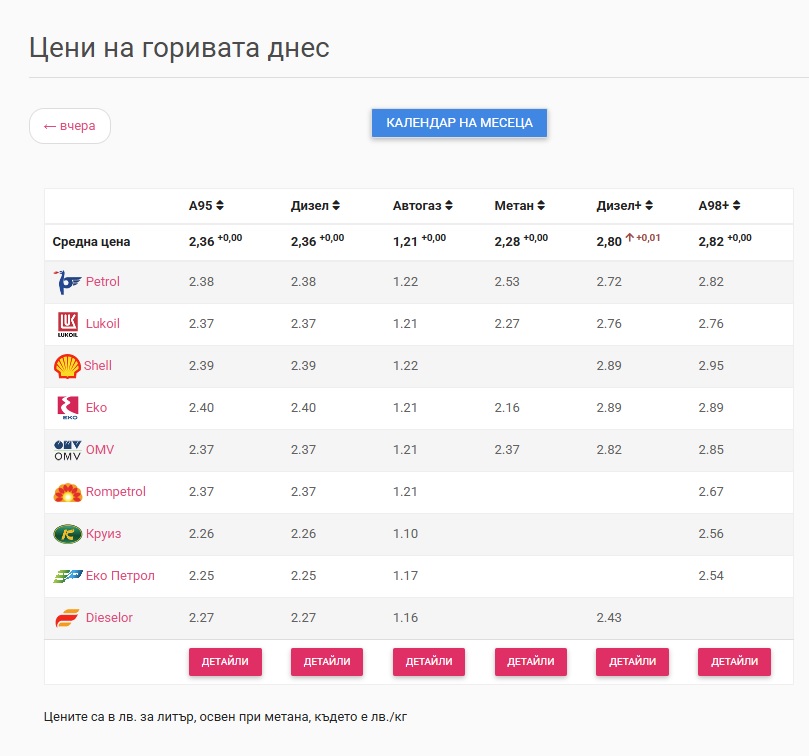Screen dimensions: 809x756
Task: Click the Lukoil brand logo
Action: [68, 324]
